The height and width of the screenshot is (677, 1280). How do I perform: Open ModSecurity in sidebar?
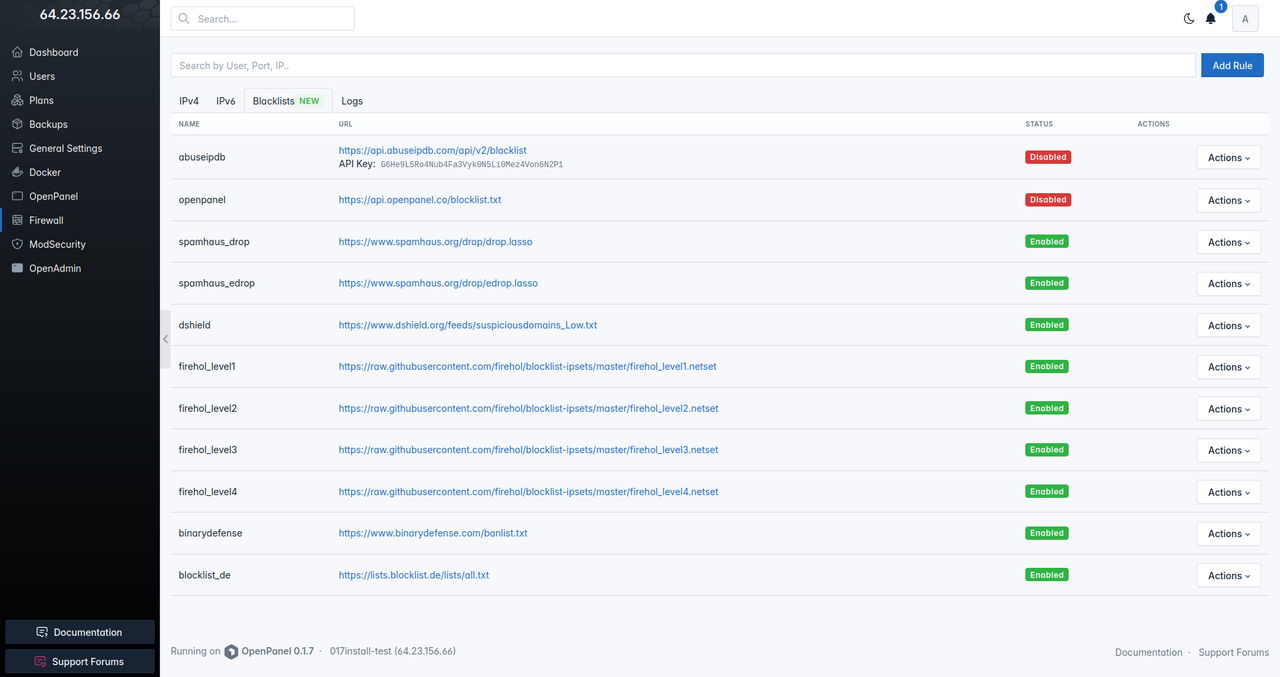(57, 244)
